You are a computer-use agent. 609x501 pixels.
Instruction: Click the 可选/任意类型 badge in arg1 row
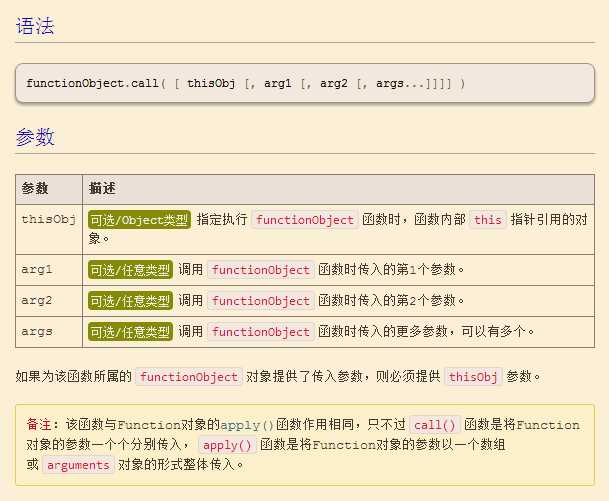(x=130, y=270)
